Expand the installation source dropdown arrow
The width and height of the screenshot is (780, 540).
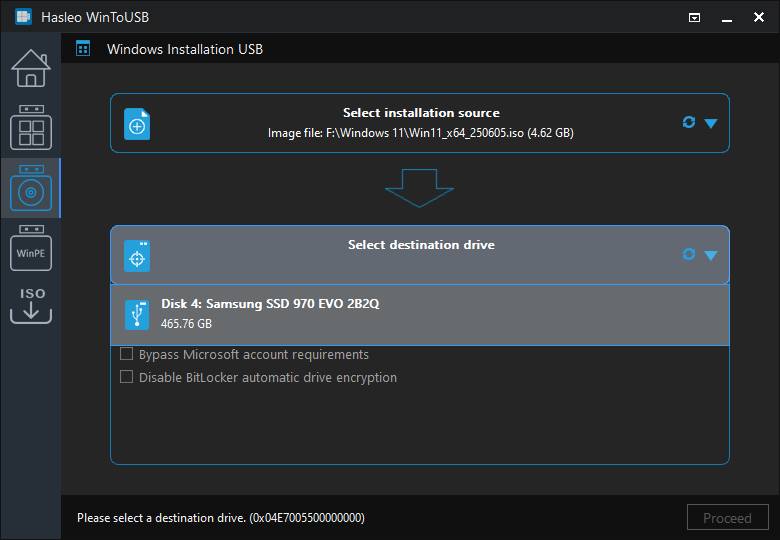[711, 123]
